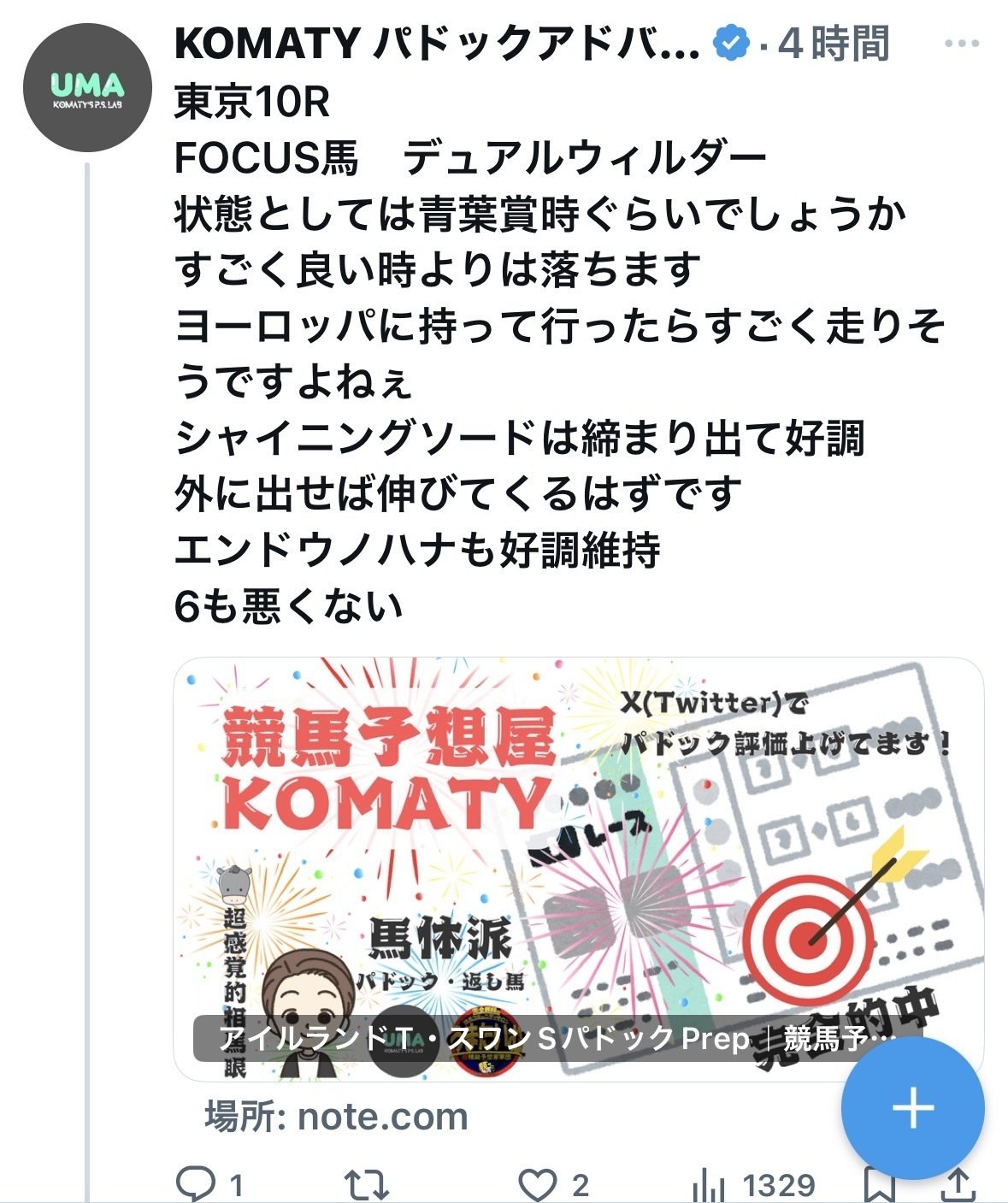Open the KOMATY note.com link card image
The width and height of the screenshot is (1008, 1203).
(x=579, y=869)
